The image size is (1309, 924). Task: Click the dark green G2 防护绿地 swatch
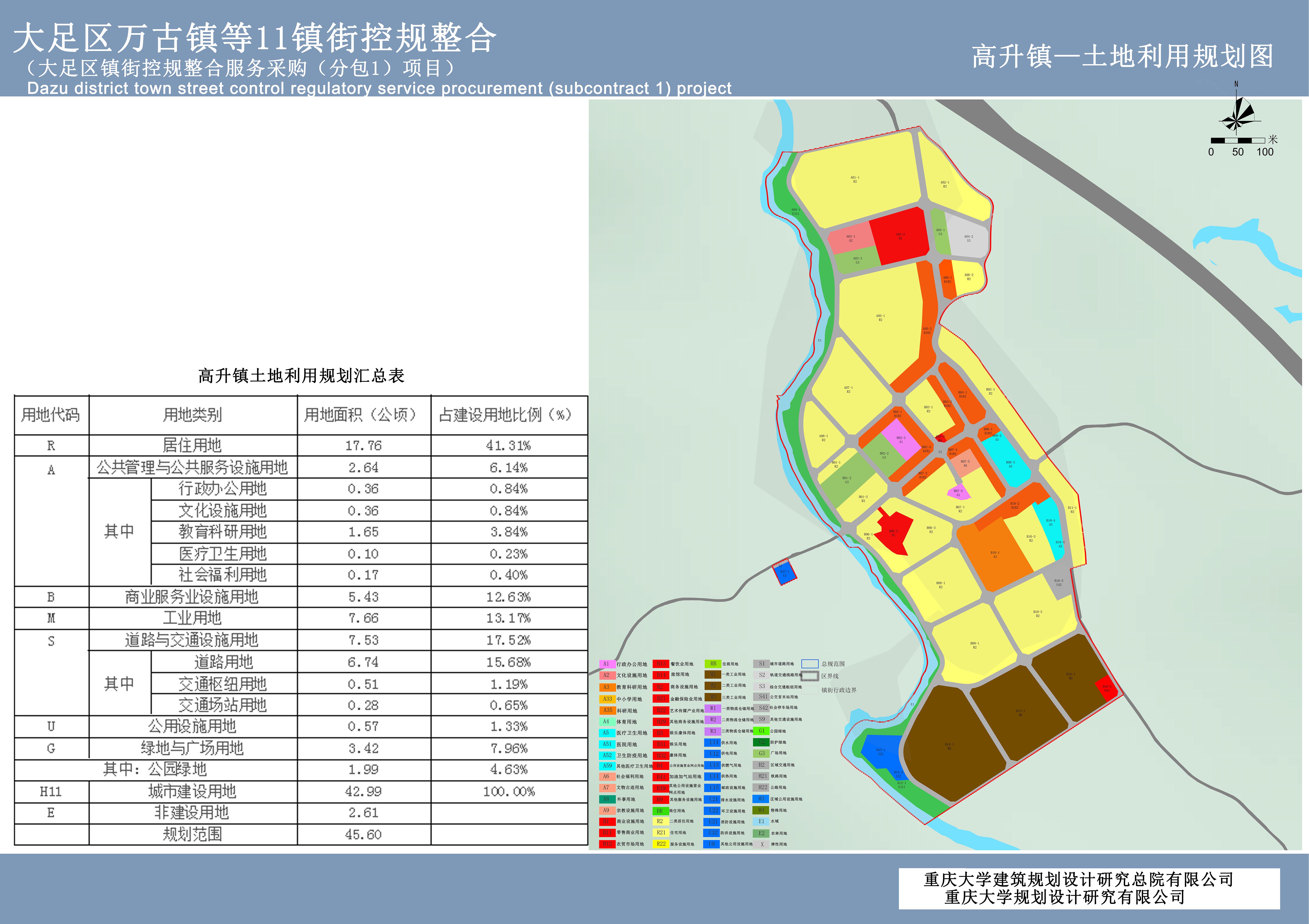coord(762,742)
